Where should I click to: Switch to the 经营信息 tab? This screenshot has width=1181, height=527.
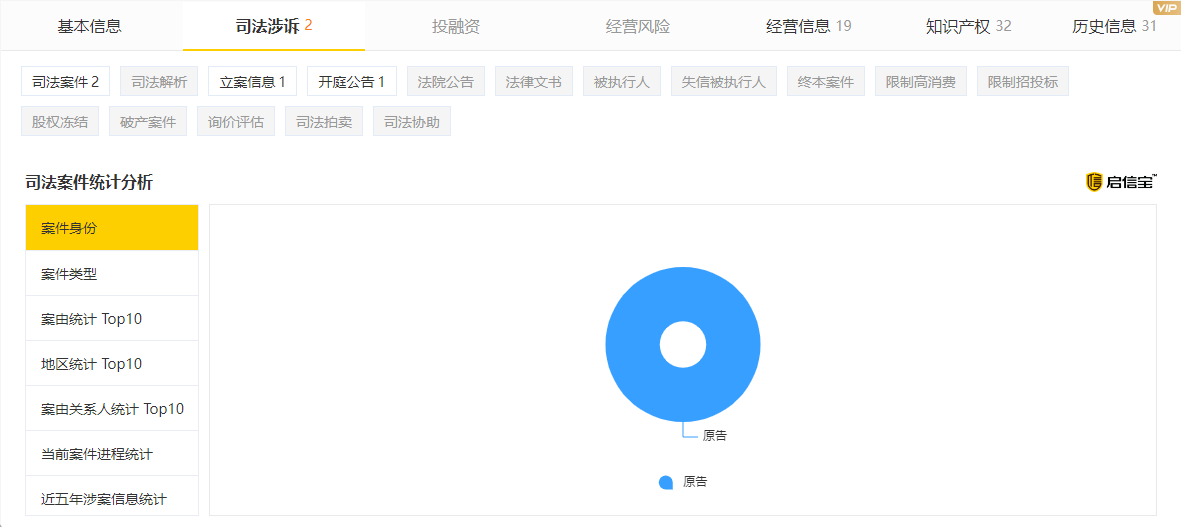point(808,26)
